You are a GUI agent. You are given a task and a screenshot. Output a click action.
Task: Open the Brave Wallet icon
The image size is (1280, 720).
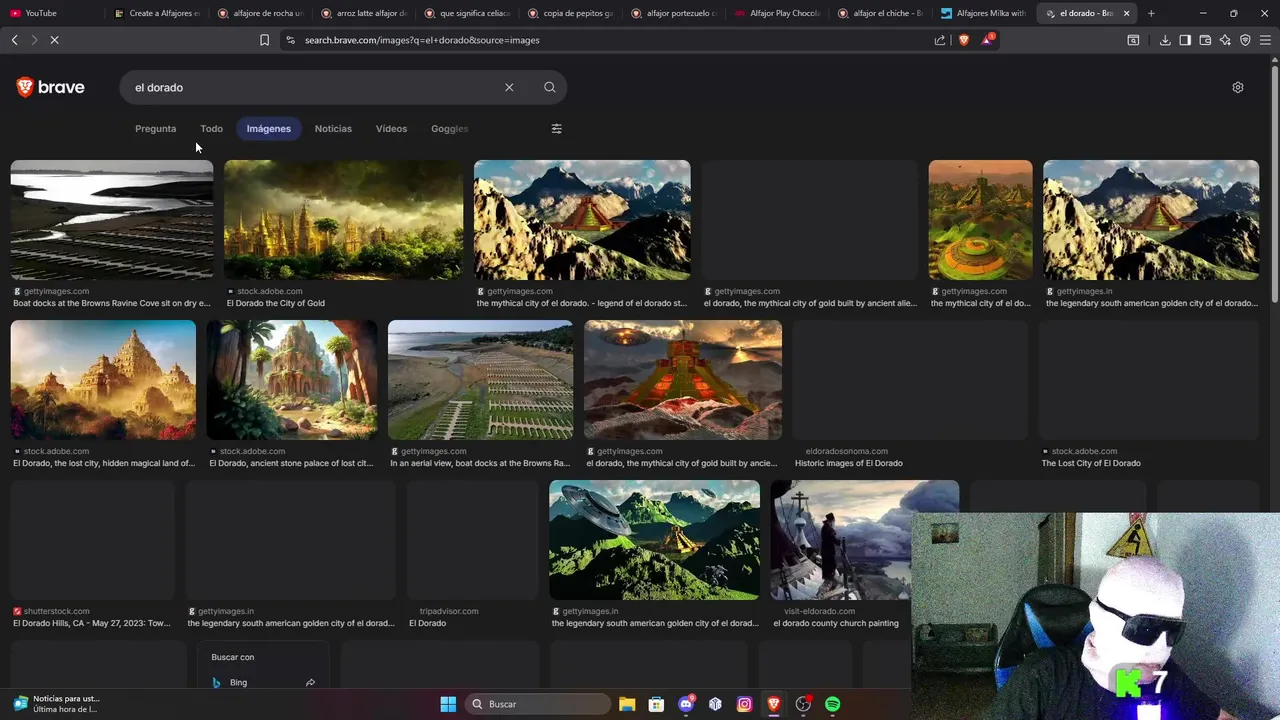1205,40
